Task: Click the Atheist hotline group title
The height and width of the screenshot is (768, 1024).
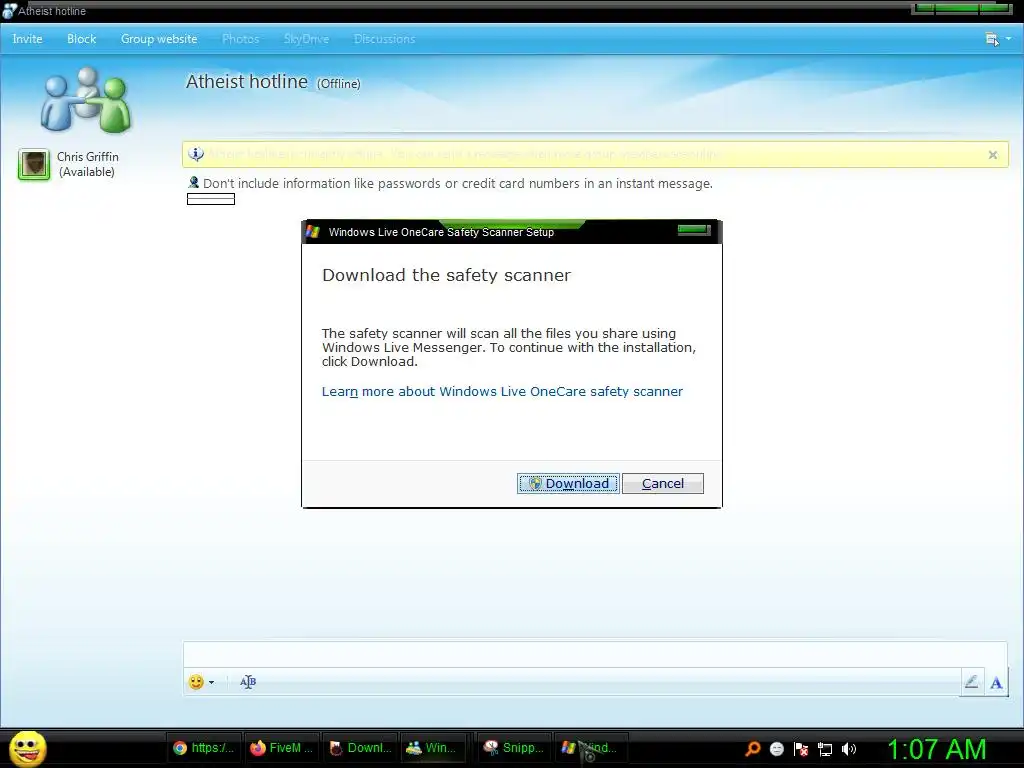Action: (x=247, y=82)
